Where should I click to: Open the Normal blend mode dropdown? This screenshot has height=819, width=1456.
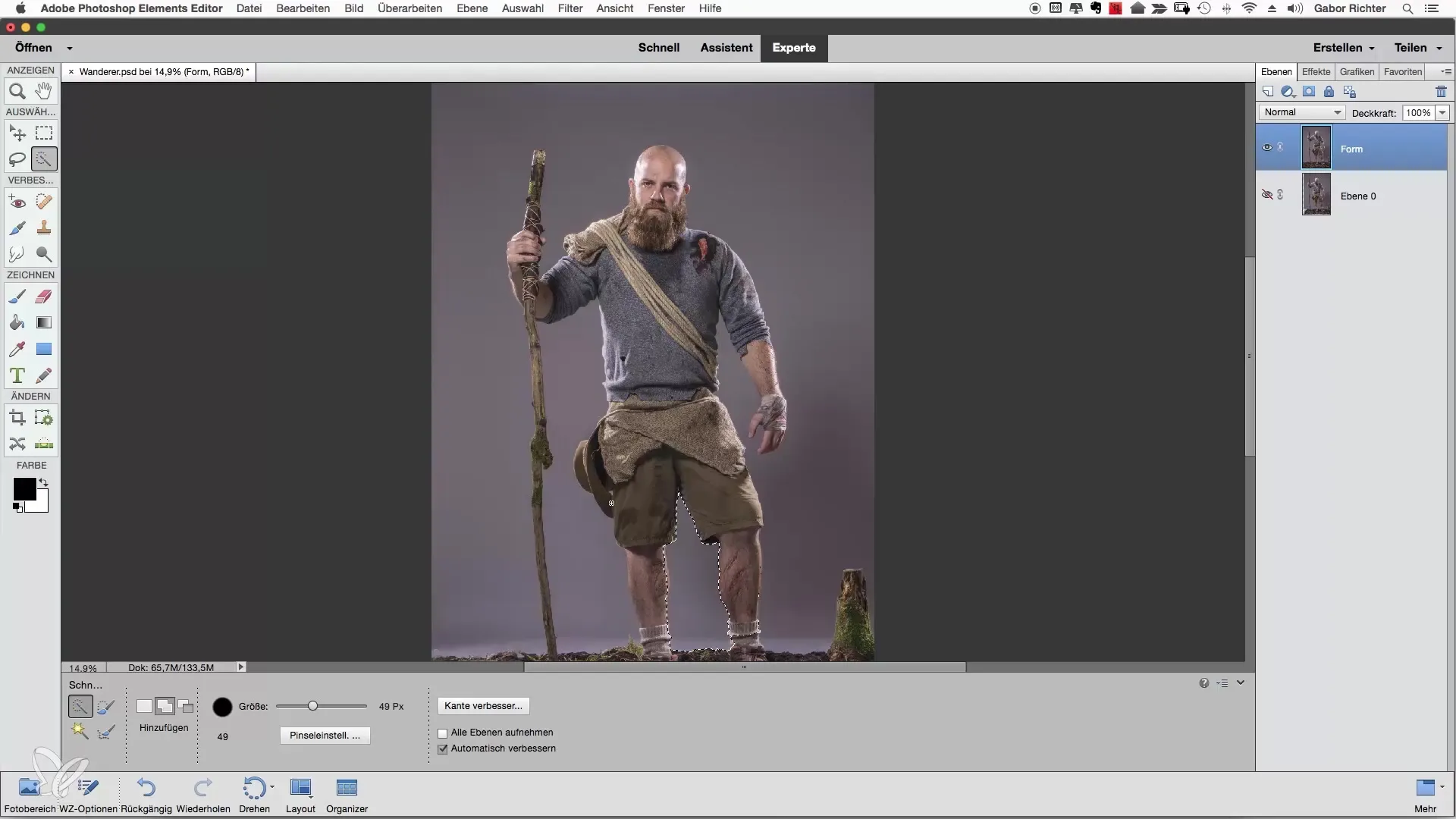1301,112
